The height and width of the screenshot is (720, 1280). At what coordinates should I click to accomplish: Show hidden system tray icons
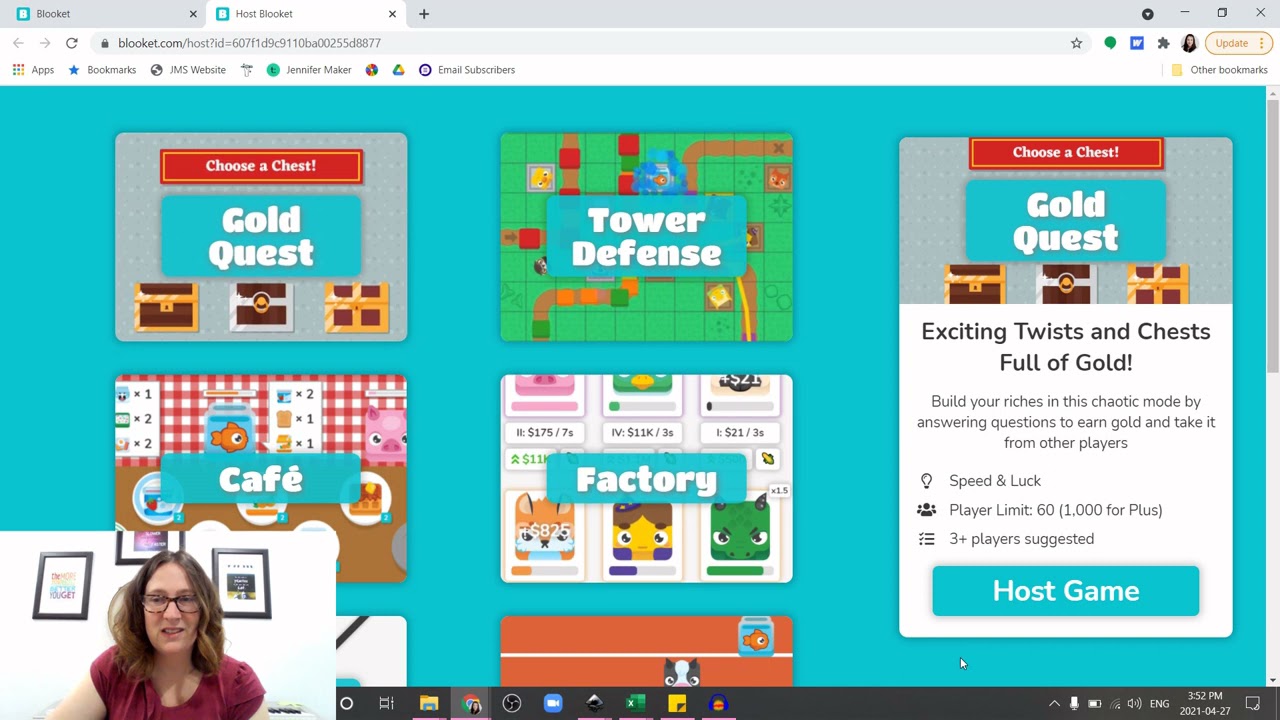tap(1054, 704)
